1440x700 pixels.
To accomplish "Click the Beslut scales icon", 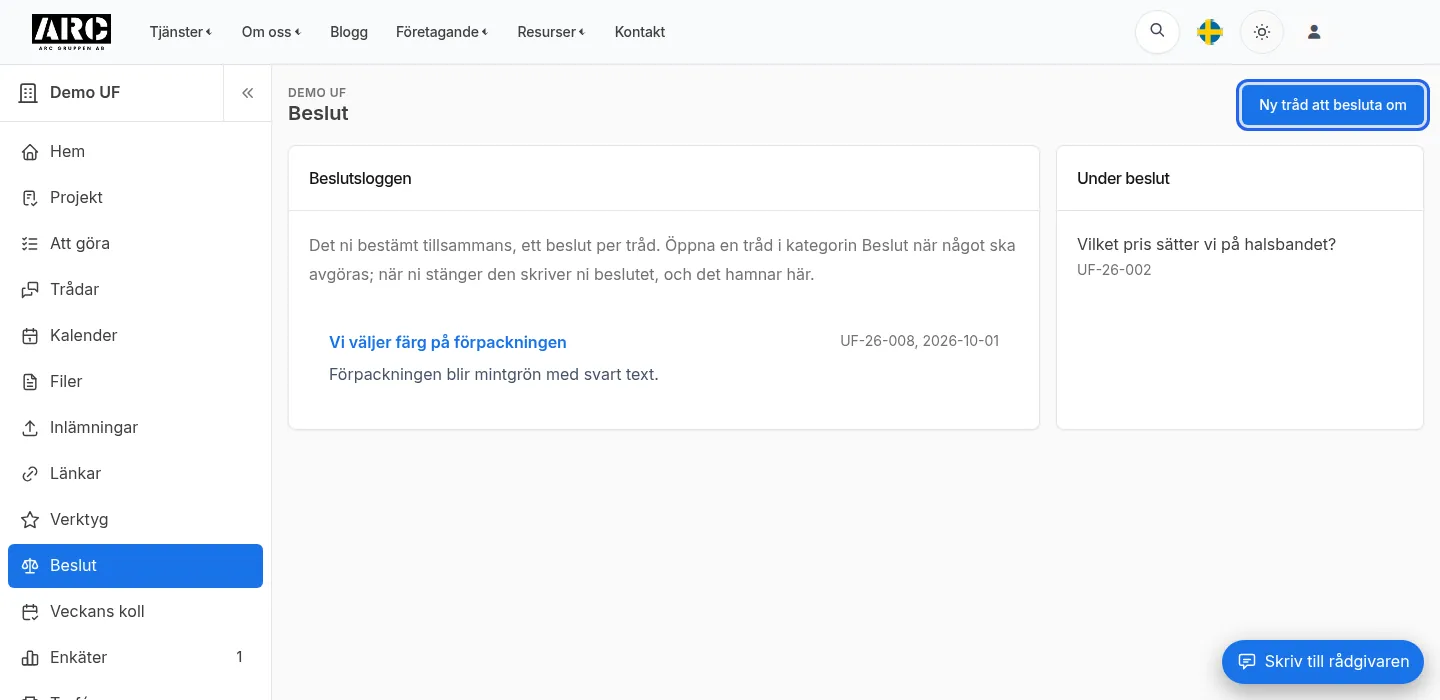I will 30,566.
